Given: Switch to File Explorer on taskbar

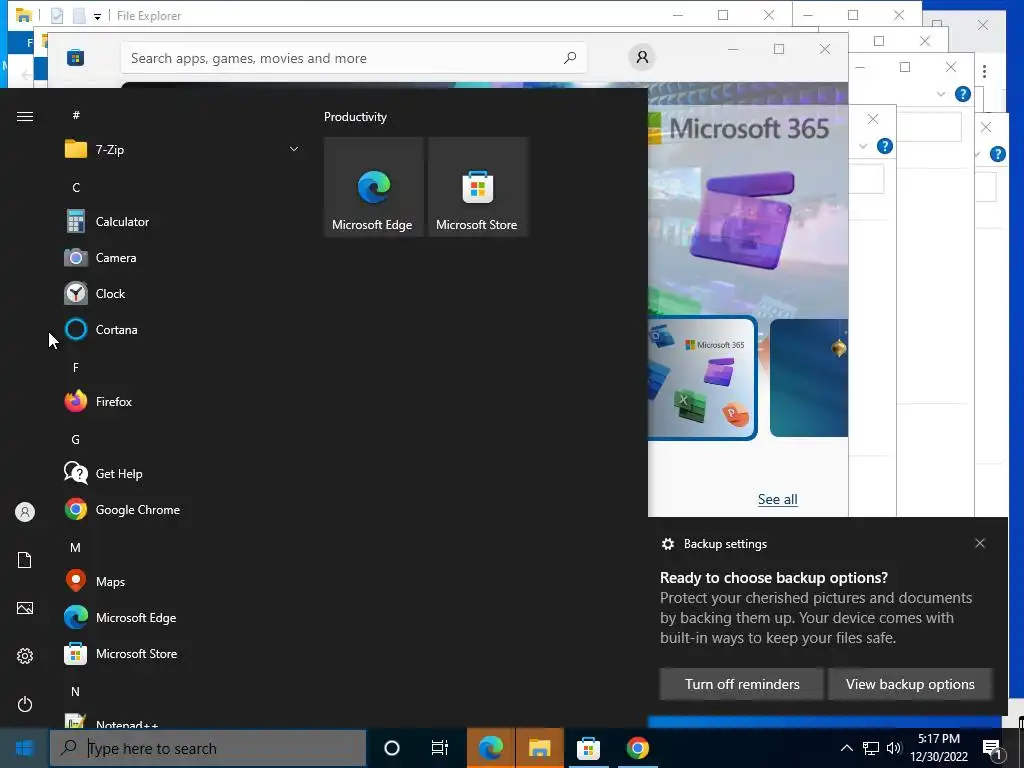Looking at the screenshot, I should (x=539, y=748).
